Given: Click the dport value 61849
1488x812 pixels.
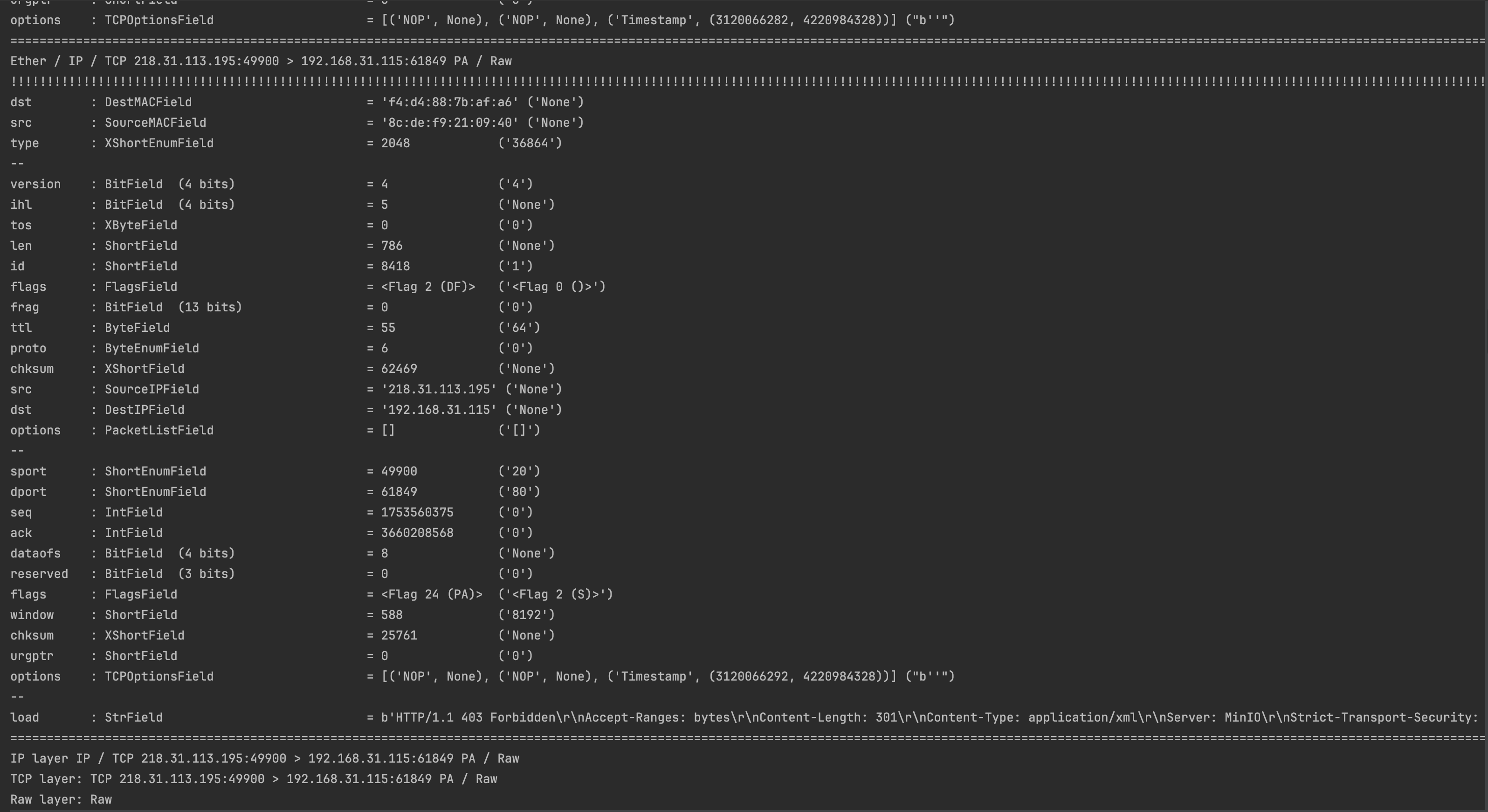Looking at the screenshot, I should 399,492.
